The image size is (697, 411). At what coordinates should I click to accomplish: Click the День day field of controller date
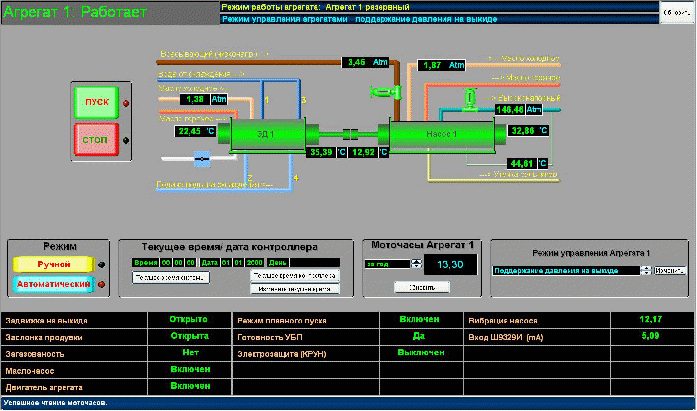pos(315,263)
